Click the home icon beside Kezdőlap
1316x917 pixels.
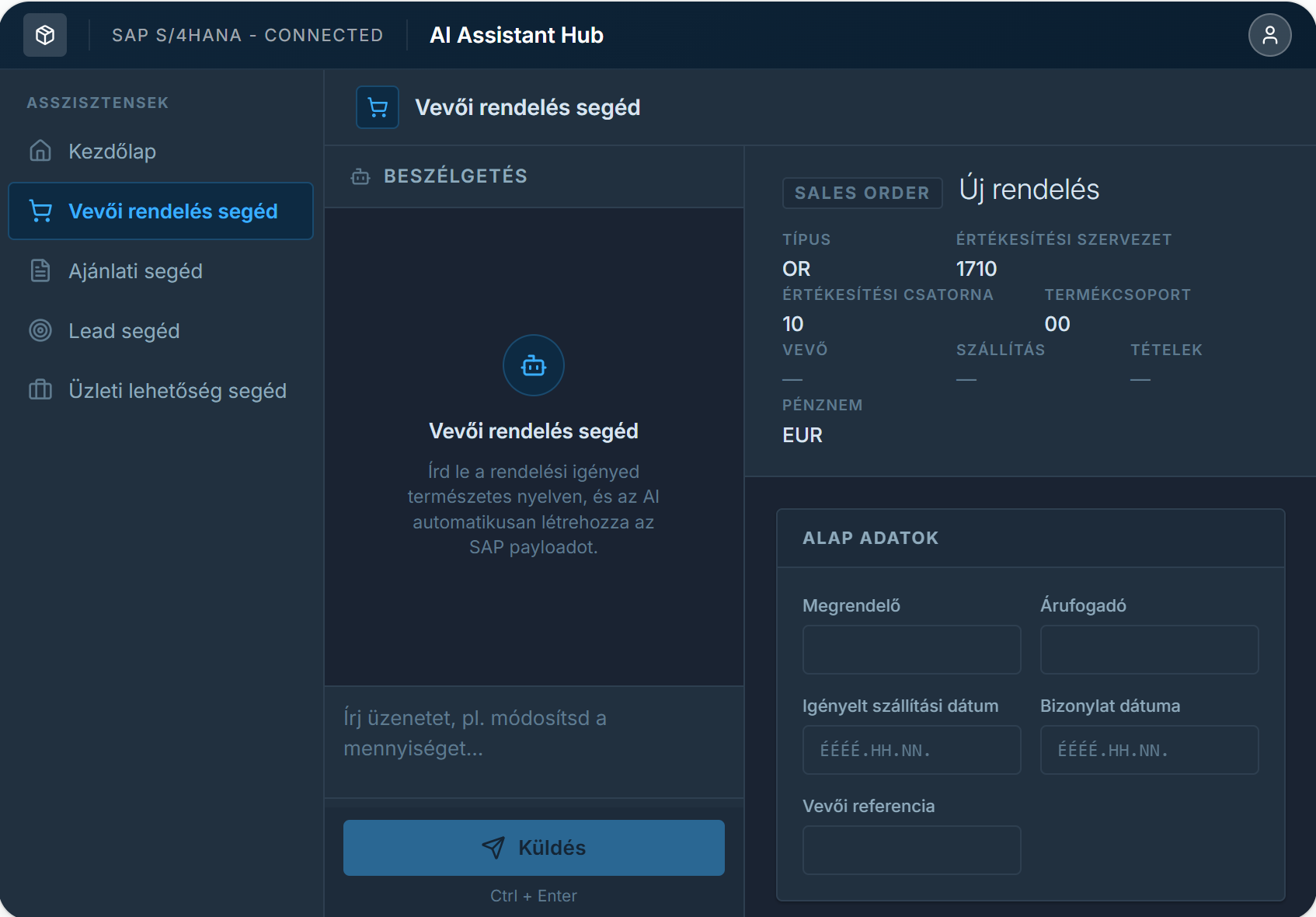pos(40,151)
